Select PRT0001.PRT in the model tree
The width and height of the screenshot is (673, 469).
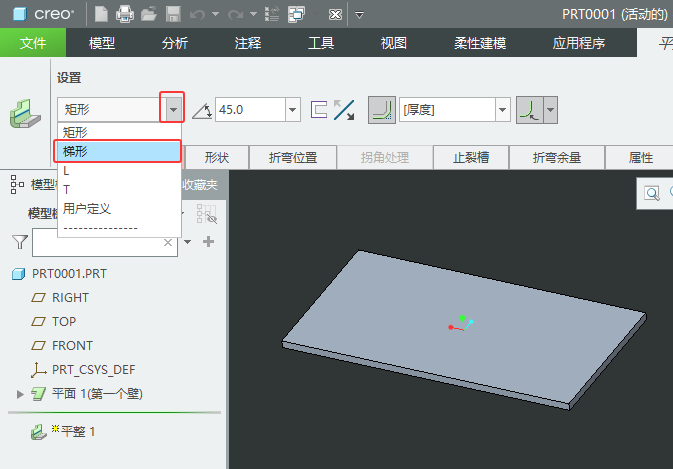coord(69,274)
